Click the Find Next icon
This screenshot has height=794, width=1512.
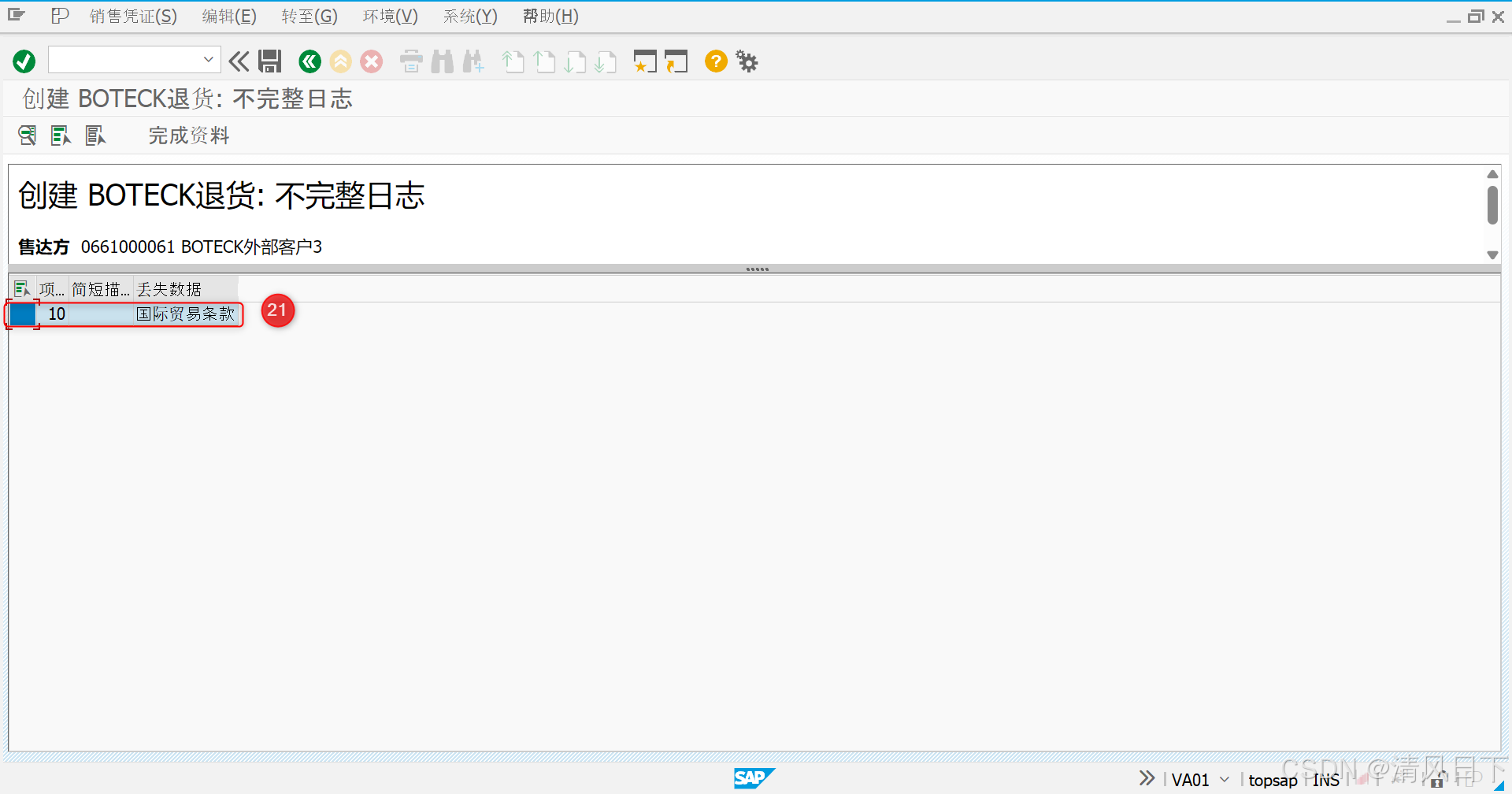point(473,61)
